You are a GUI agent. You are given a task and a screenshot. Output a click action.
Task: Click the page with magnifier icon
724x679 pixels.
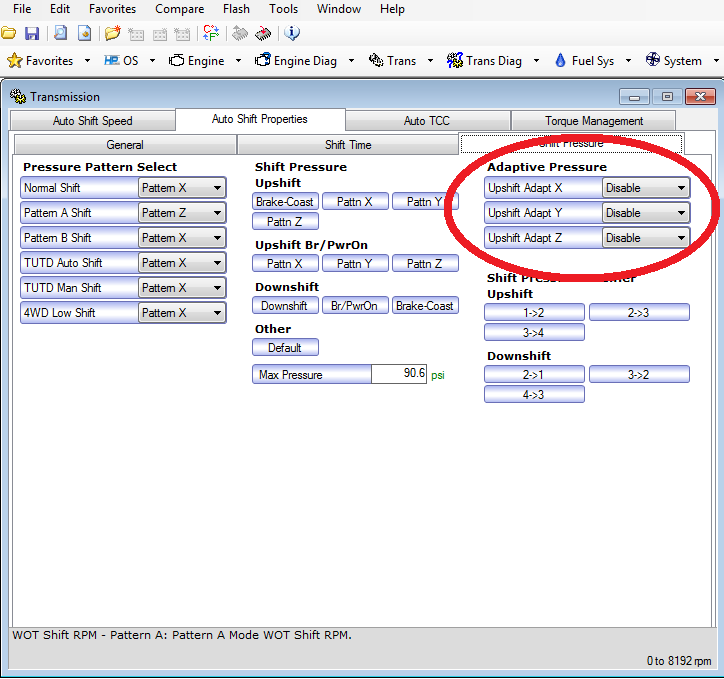(60, 33)
